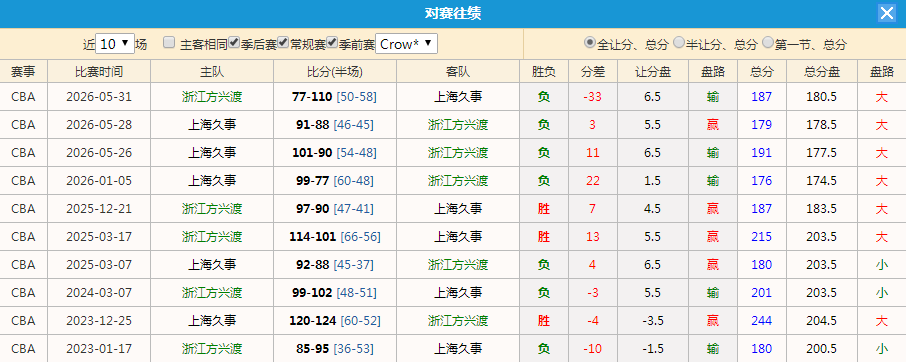This screenshot has width=906, height=362.
Task: Click the score 85-95 [36-53]
Action: click(x=335, y=349)
